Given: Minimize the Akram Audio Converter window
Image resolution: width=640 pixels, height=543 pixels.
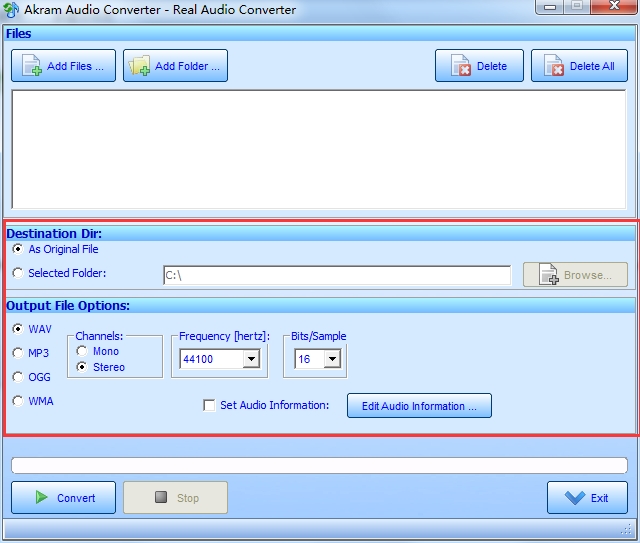Looking at the screenshot, I should pos(550,7).
